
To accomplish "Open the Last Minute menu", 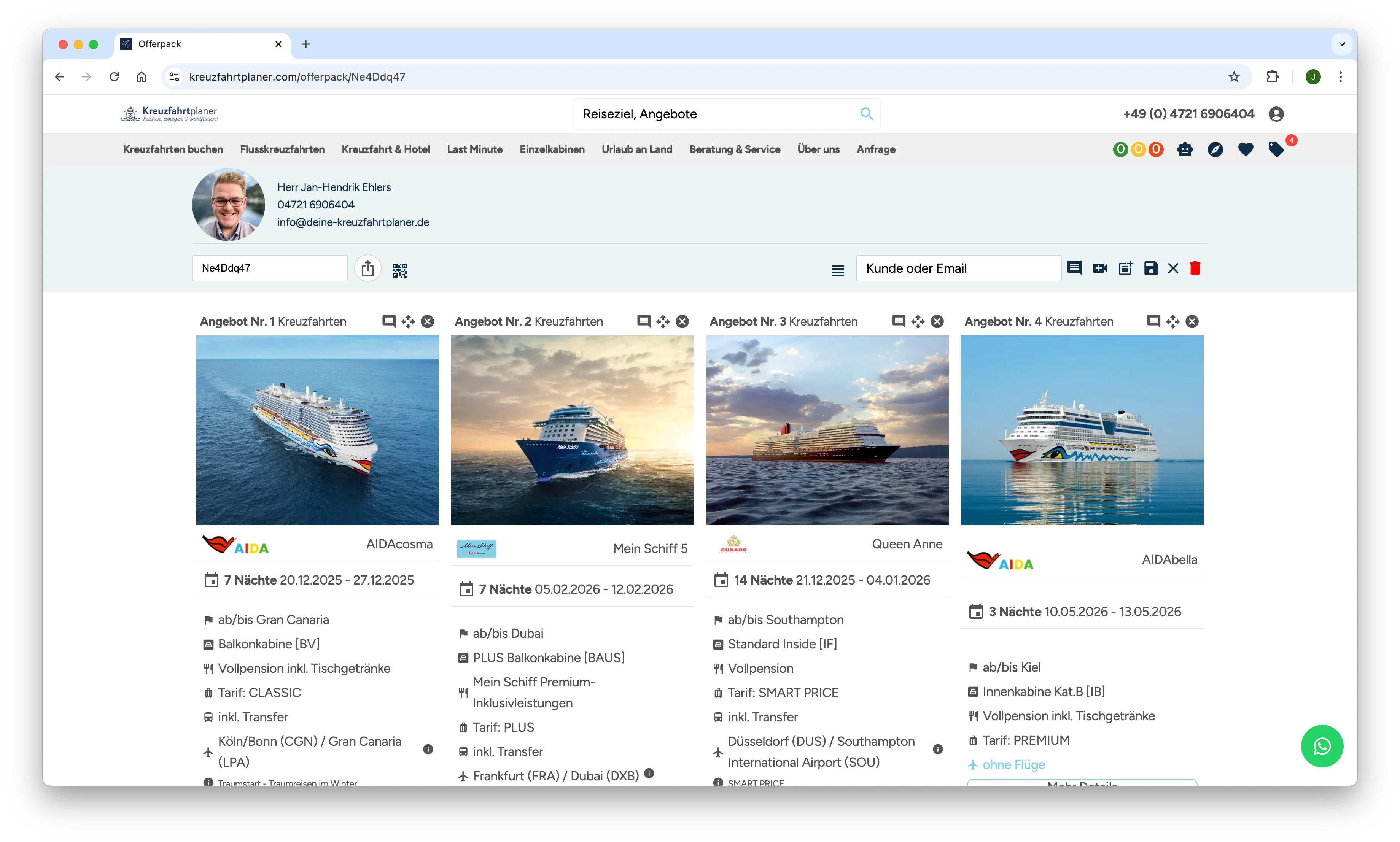I will 474,149.
